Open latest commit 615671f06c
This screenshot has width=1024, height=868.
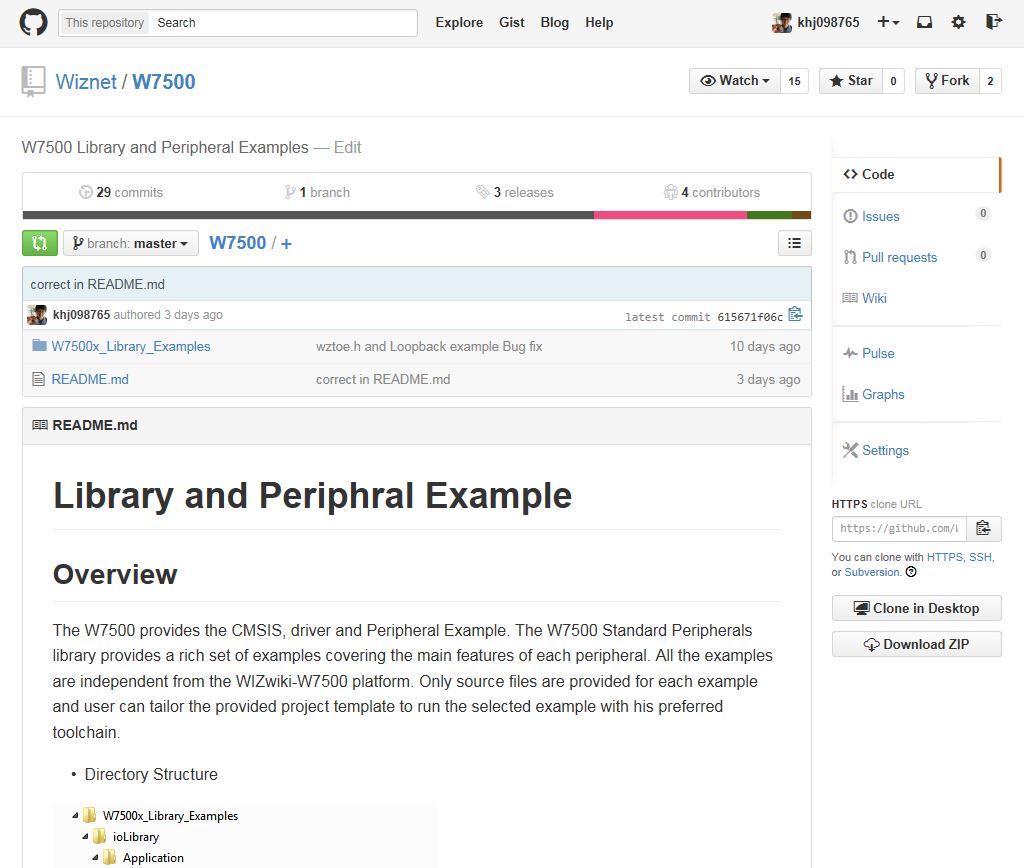750,317
